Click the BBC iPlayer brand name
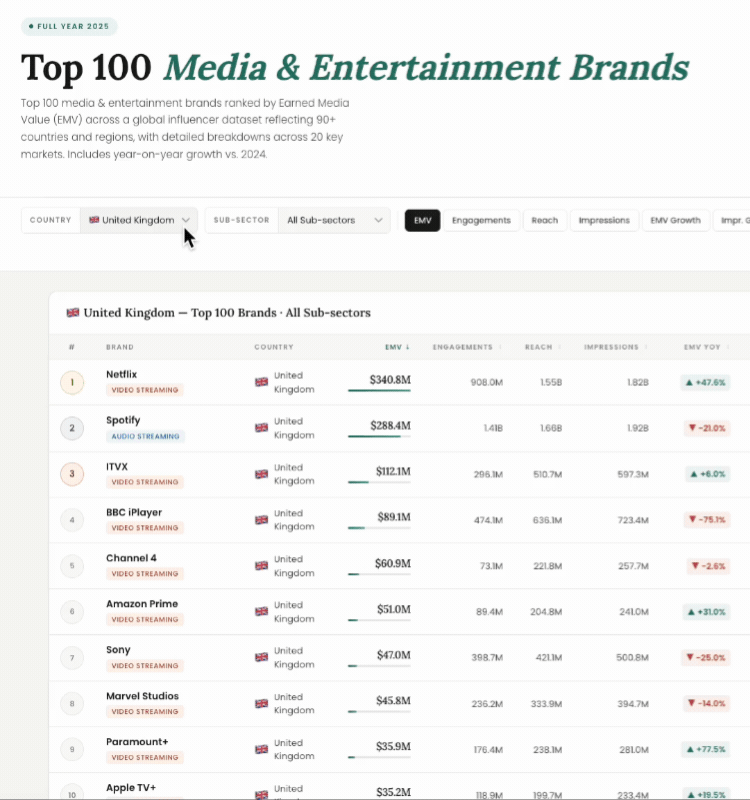The image size is (750, 800). (134, 512)
